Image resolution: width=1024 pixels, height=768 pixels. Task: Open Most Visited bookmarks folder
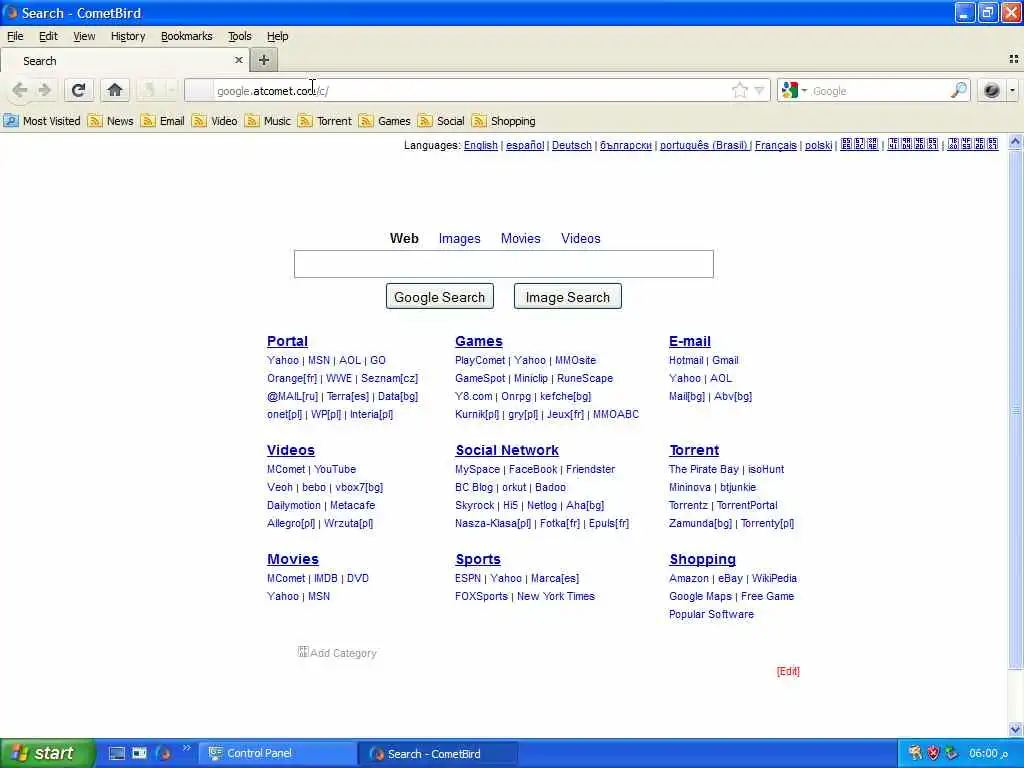[42, 121]
